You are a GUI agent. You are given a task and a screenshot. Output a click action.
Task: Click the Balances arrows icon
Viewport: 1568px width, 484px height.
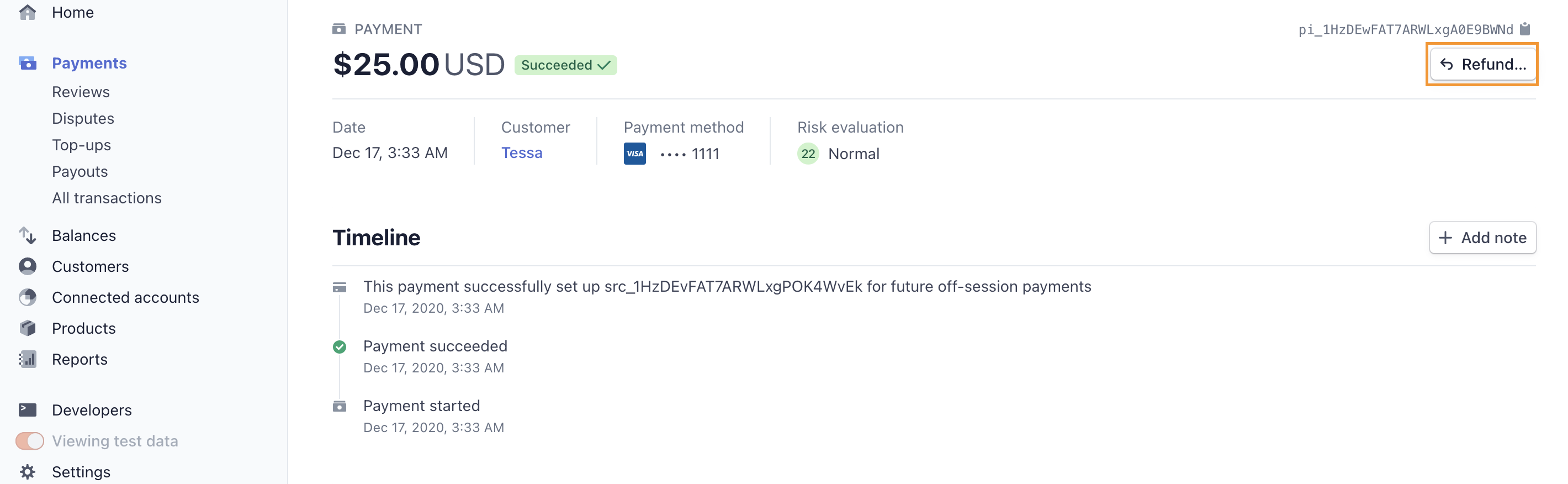28,235
